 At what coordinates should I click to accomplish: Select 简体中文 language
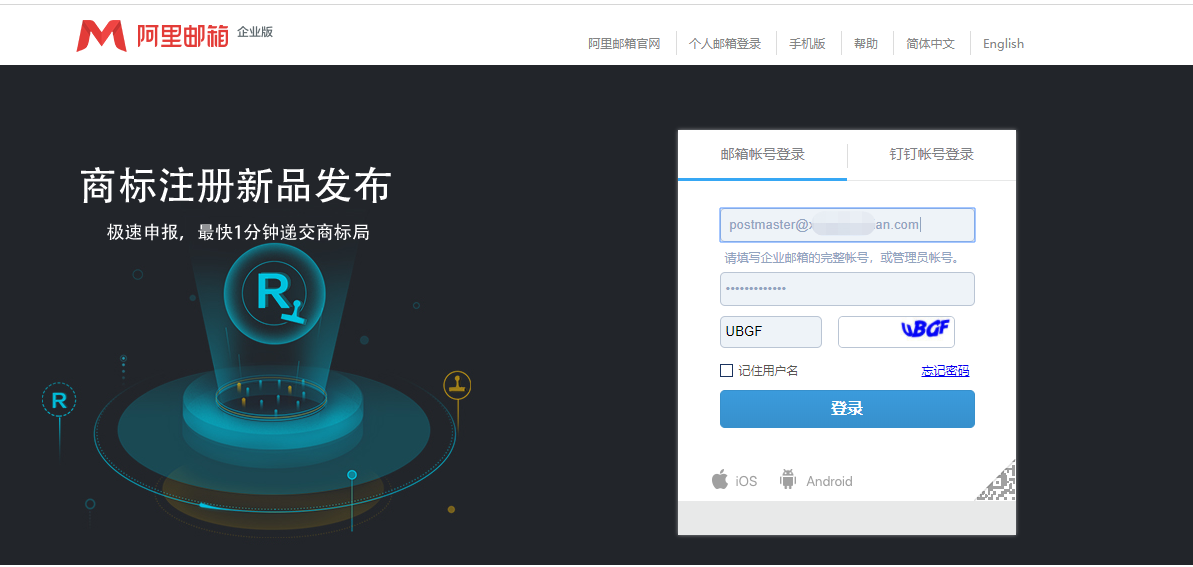931,43
